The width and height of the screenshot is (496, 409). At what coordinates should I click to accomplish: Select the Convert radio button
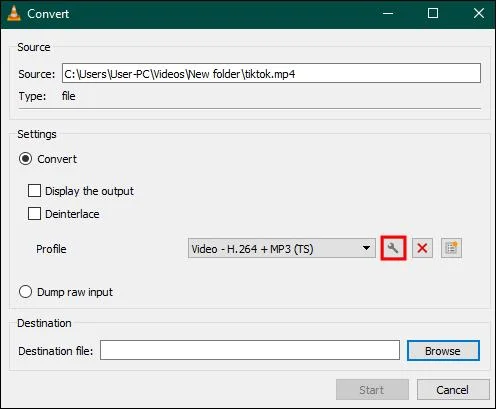click(x=25, y=159)
